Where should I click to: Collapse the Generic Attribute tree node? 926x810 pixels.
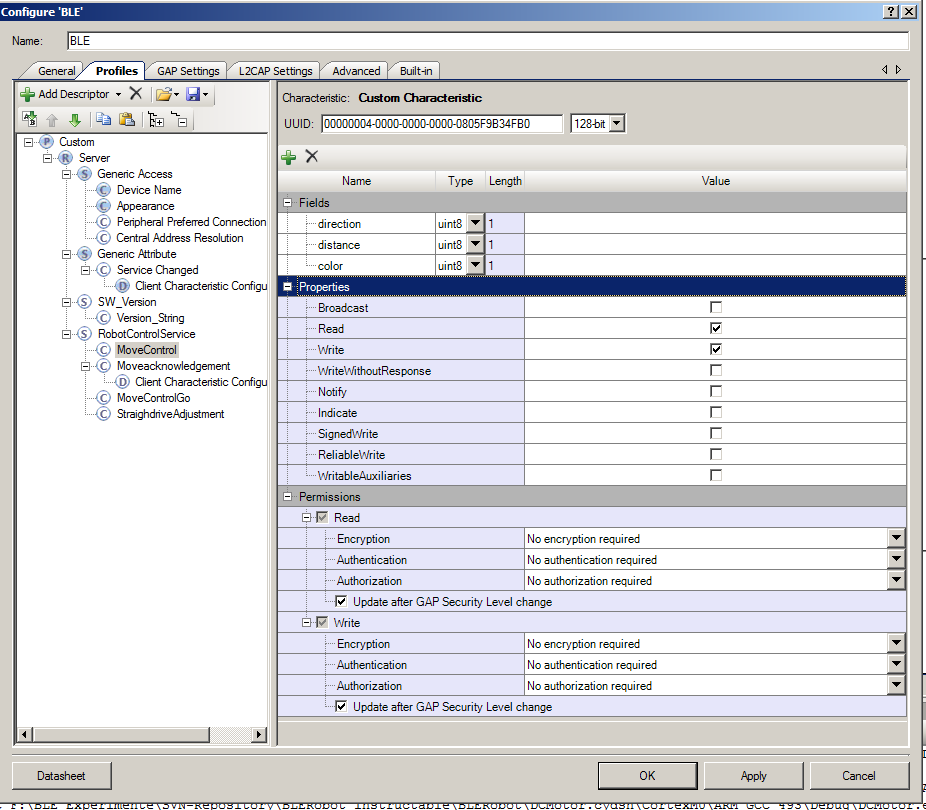[x=67, y=254]
